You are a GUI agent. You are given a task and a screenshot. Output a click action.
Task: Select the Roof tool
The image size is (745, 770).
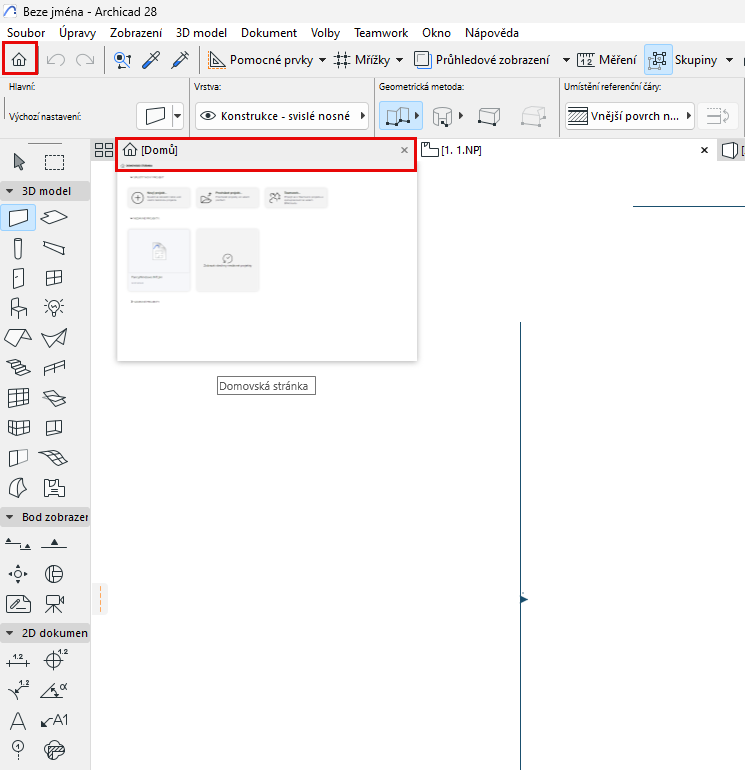[18, 338]
